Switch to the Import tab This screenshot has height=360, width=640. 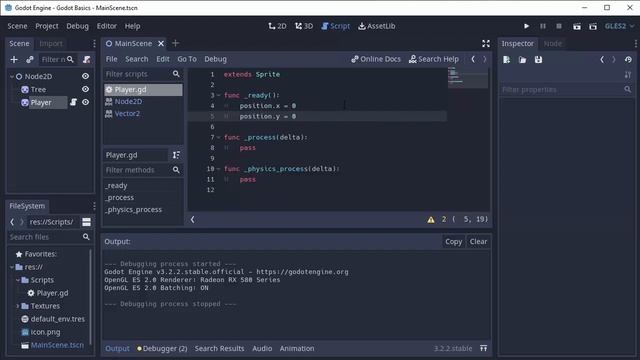(51, 43)
